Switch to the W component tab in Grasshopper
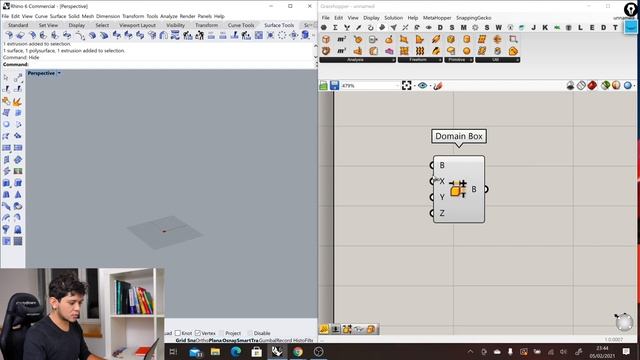 tap(498, 27)
